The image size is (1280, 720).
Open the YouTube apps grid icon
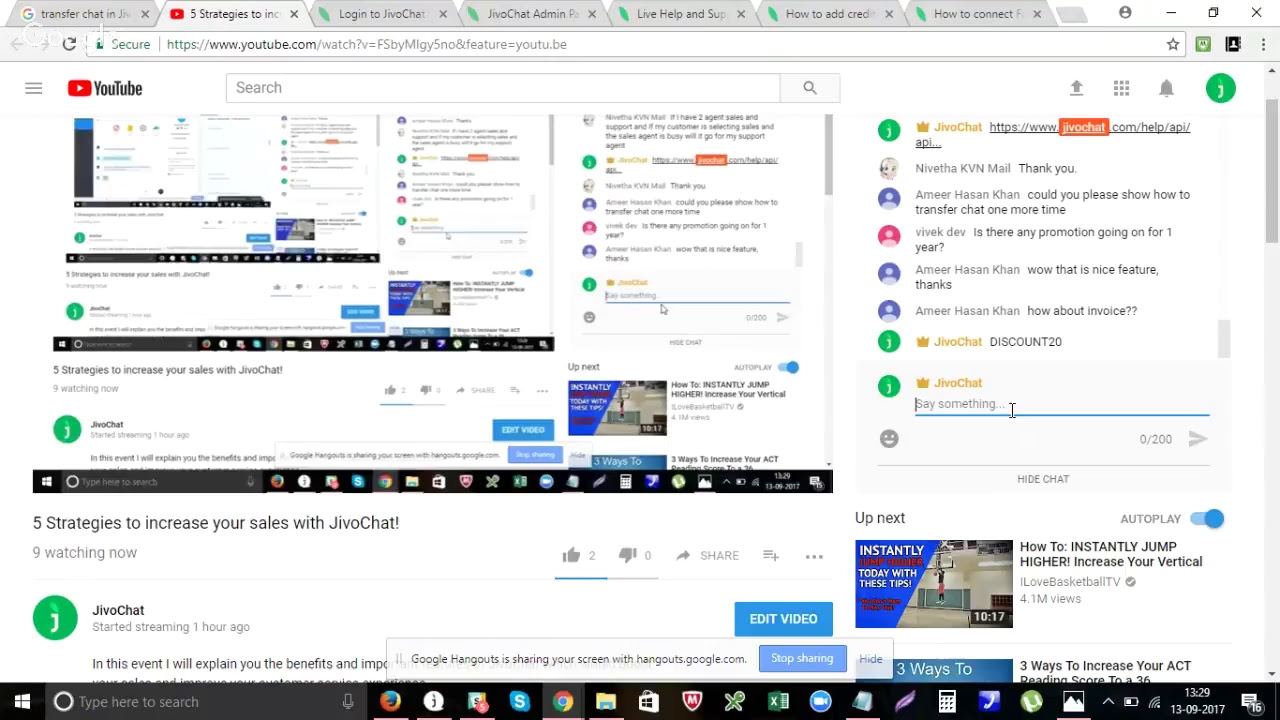click(1121, 88)
